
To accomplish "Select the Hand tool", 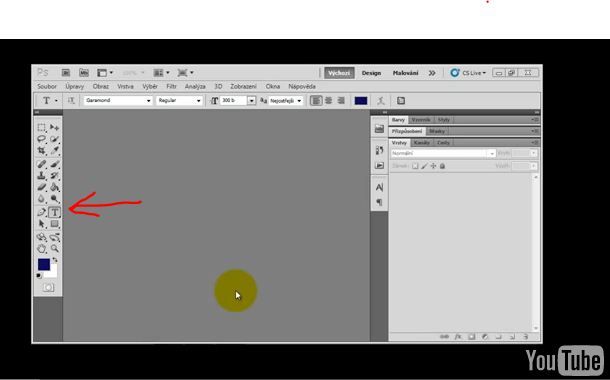I will (x=42, y=248).
